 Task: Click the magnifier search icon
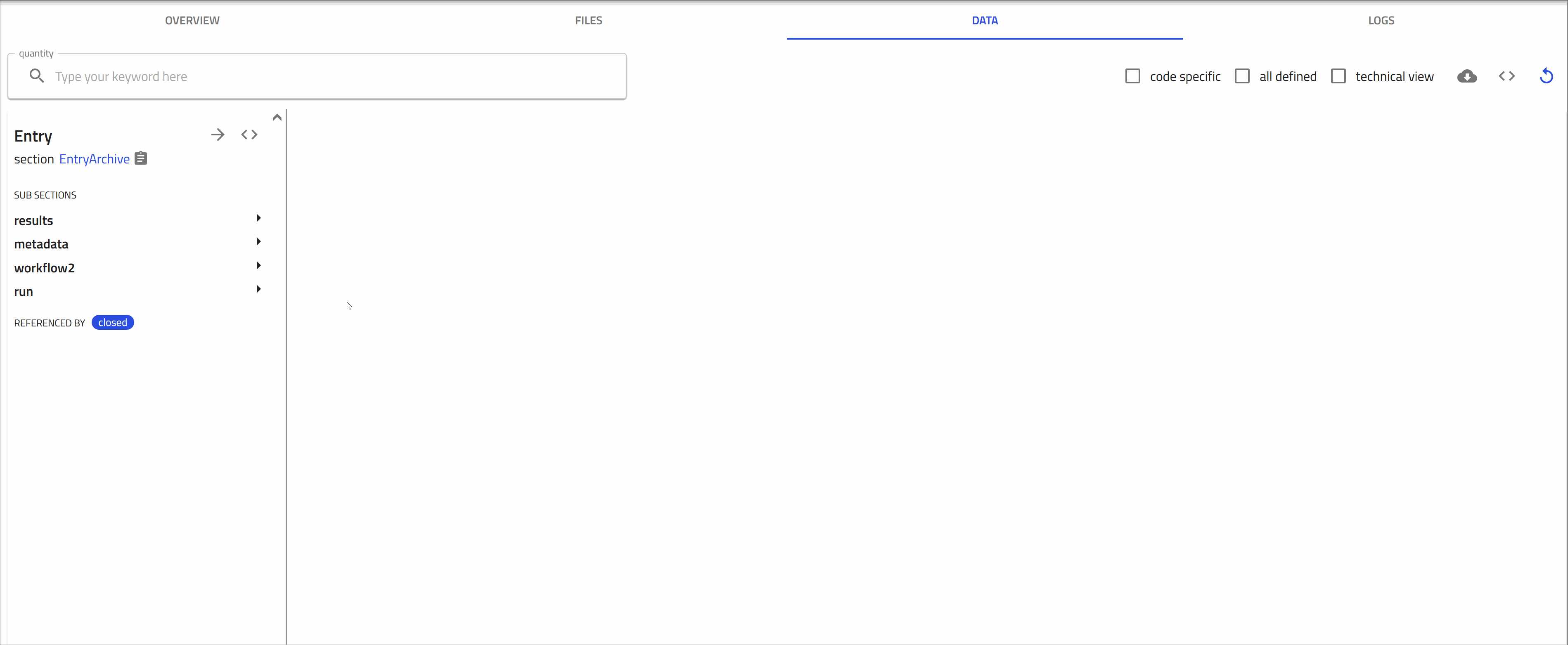pyautogui.click(x=36, y=76)
